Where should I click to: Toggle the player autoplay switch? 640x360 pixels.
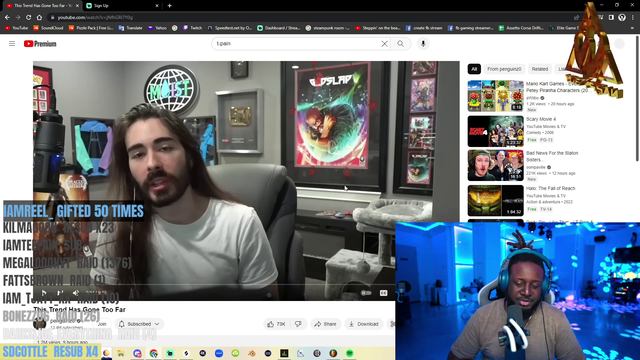coord(366,293)
